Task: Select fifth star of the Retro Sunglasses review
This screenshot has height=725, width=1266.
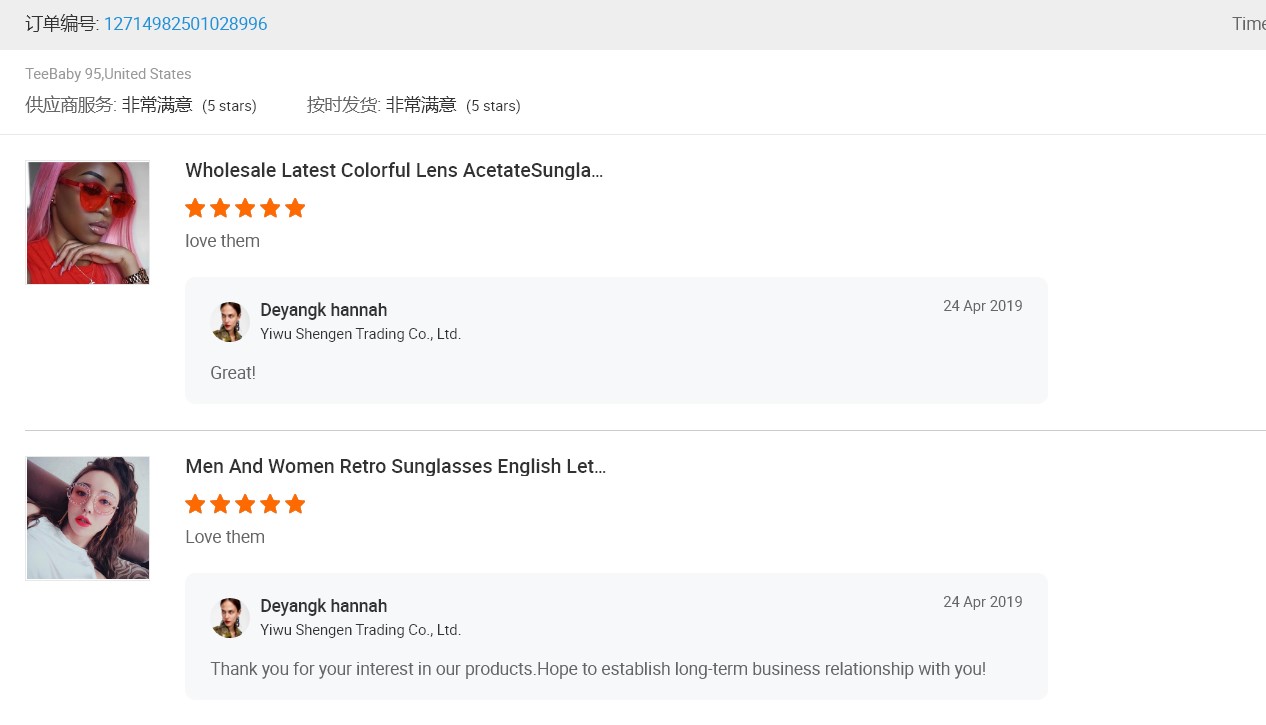Action: (295, 504)
